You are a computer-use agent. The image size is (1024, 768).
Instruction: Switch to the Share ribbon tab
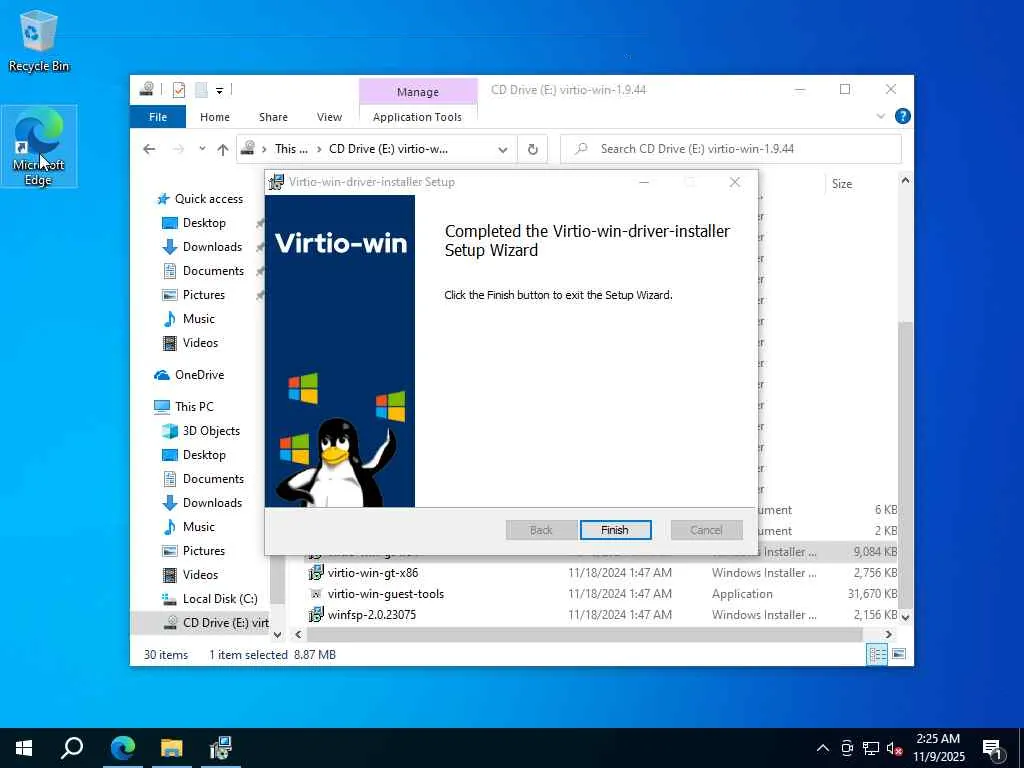273,117
